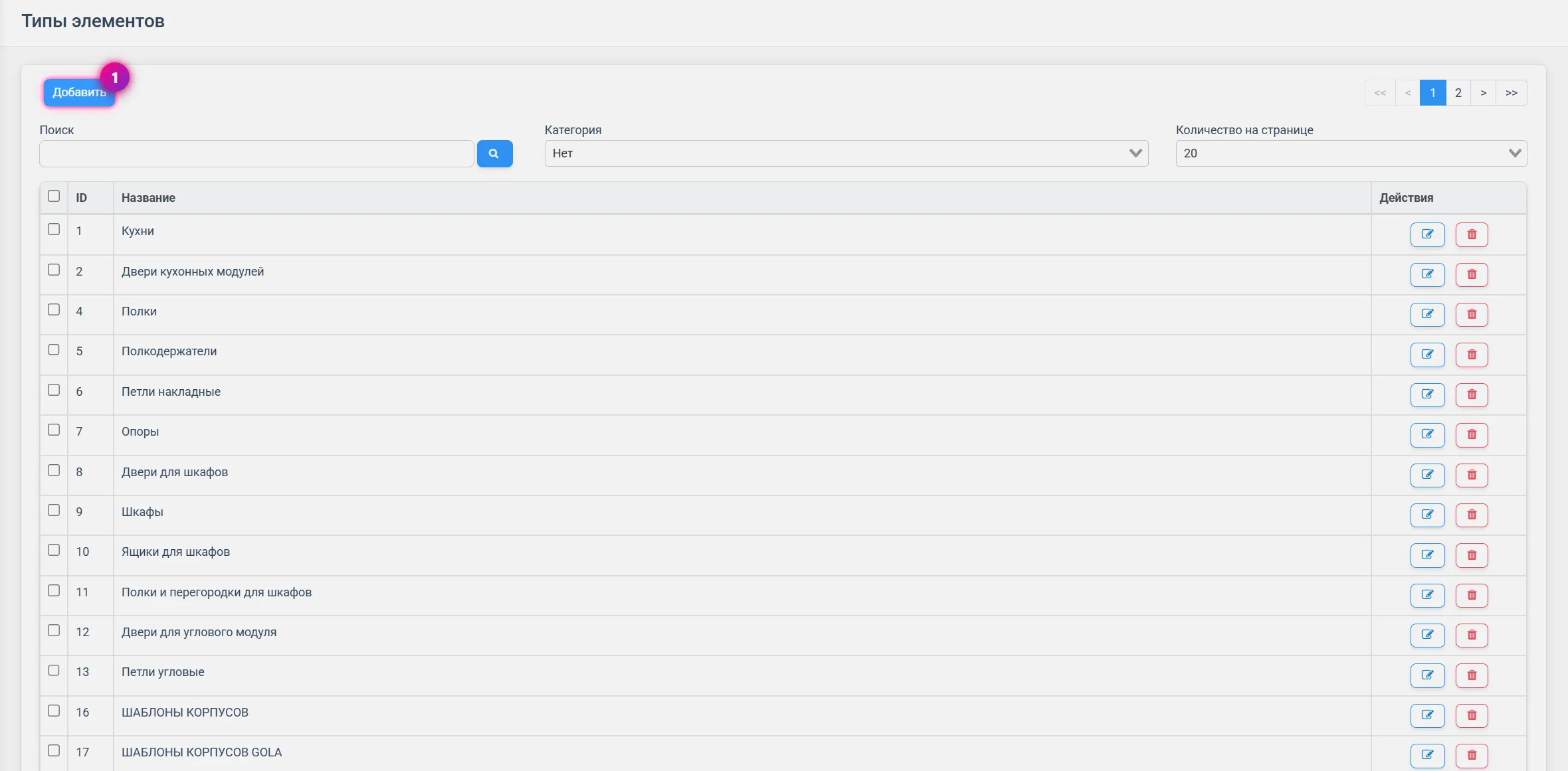Screen dimensions: 1568x771
Task: Click the search magnifier button
Action: click(494, 153)
